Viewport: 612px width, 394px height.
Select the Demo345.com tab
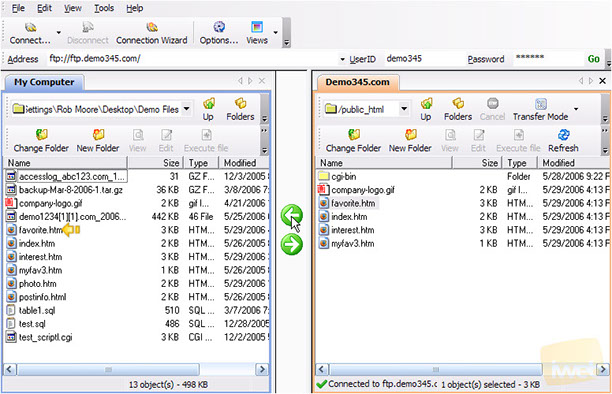click(358, 82)
